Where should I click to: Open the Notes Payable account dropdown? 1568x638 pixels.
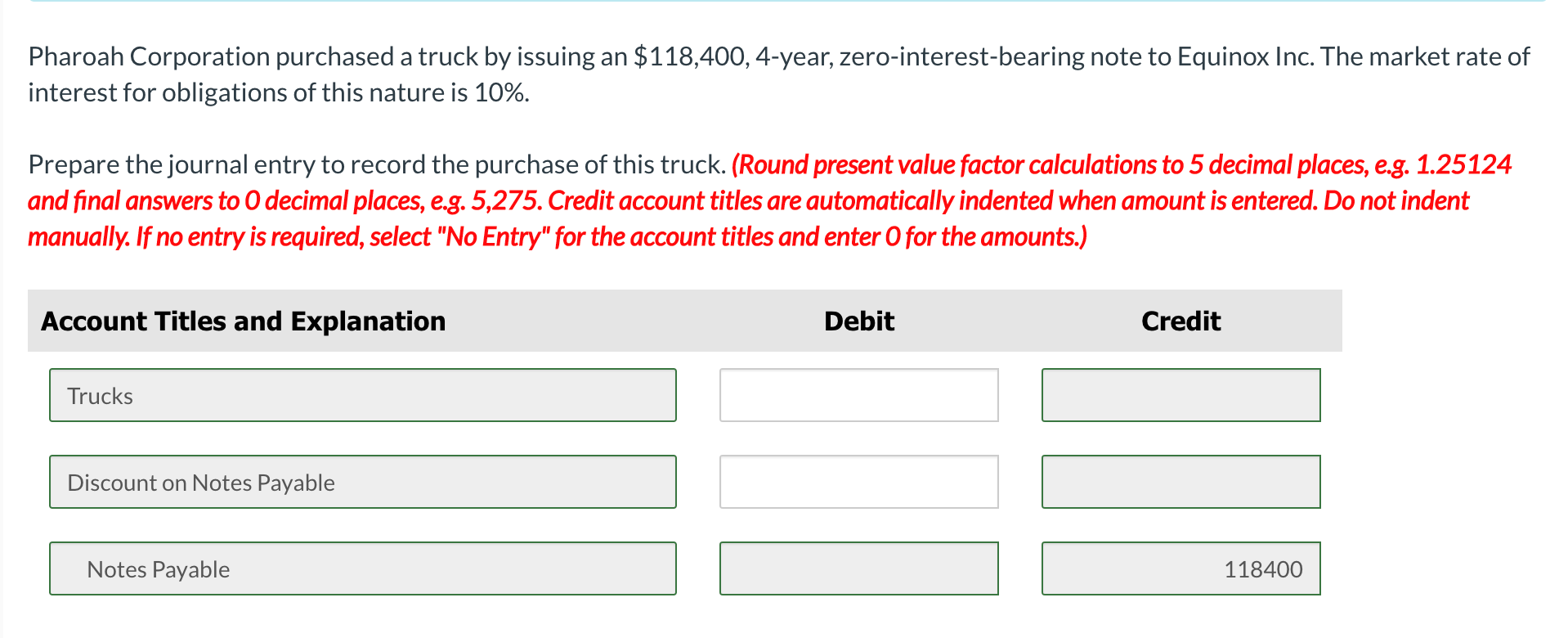[x=362, y=568]
